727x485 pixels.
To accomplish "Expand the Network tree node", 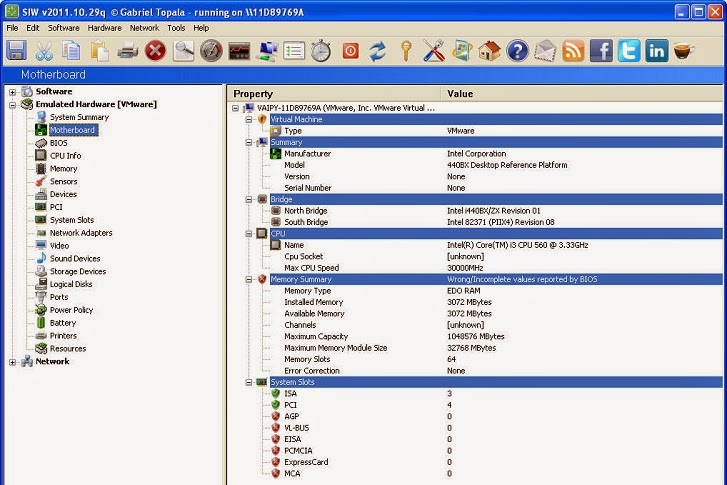I will (x=13, y=362).
